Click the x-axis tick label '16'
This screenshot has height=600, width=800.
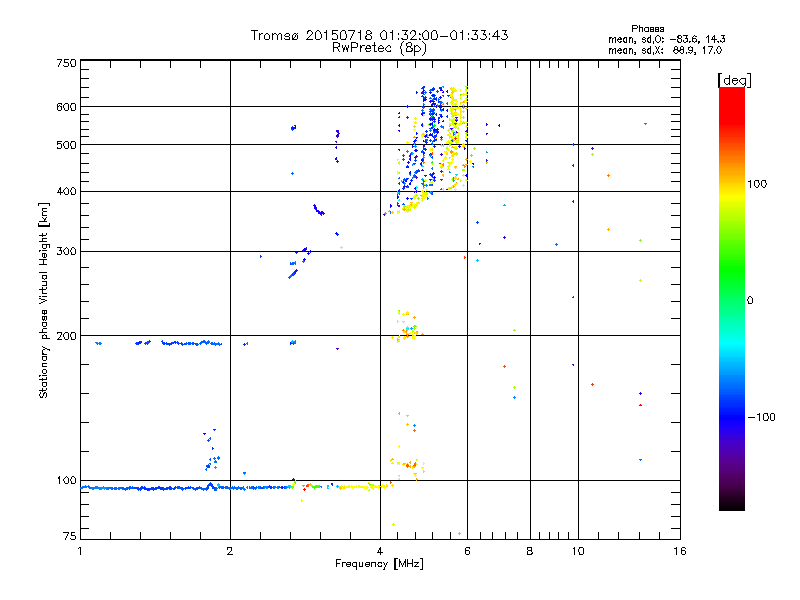pyautogui.click(x=680, y=551)
